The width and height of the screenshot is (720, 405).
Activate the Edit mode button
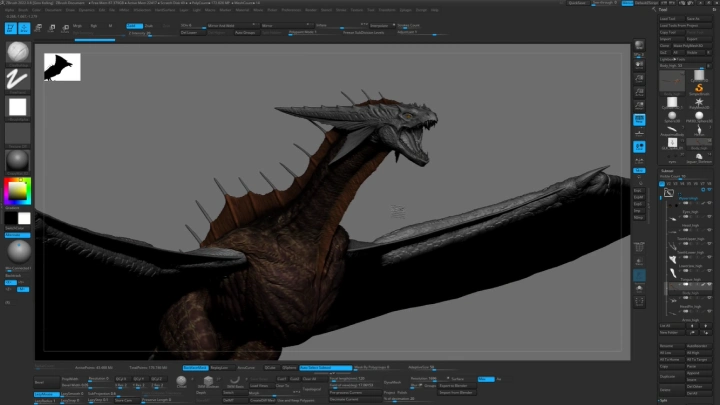(11, 28)
